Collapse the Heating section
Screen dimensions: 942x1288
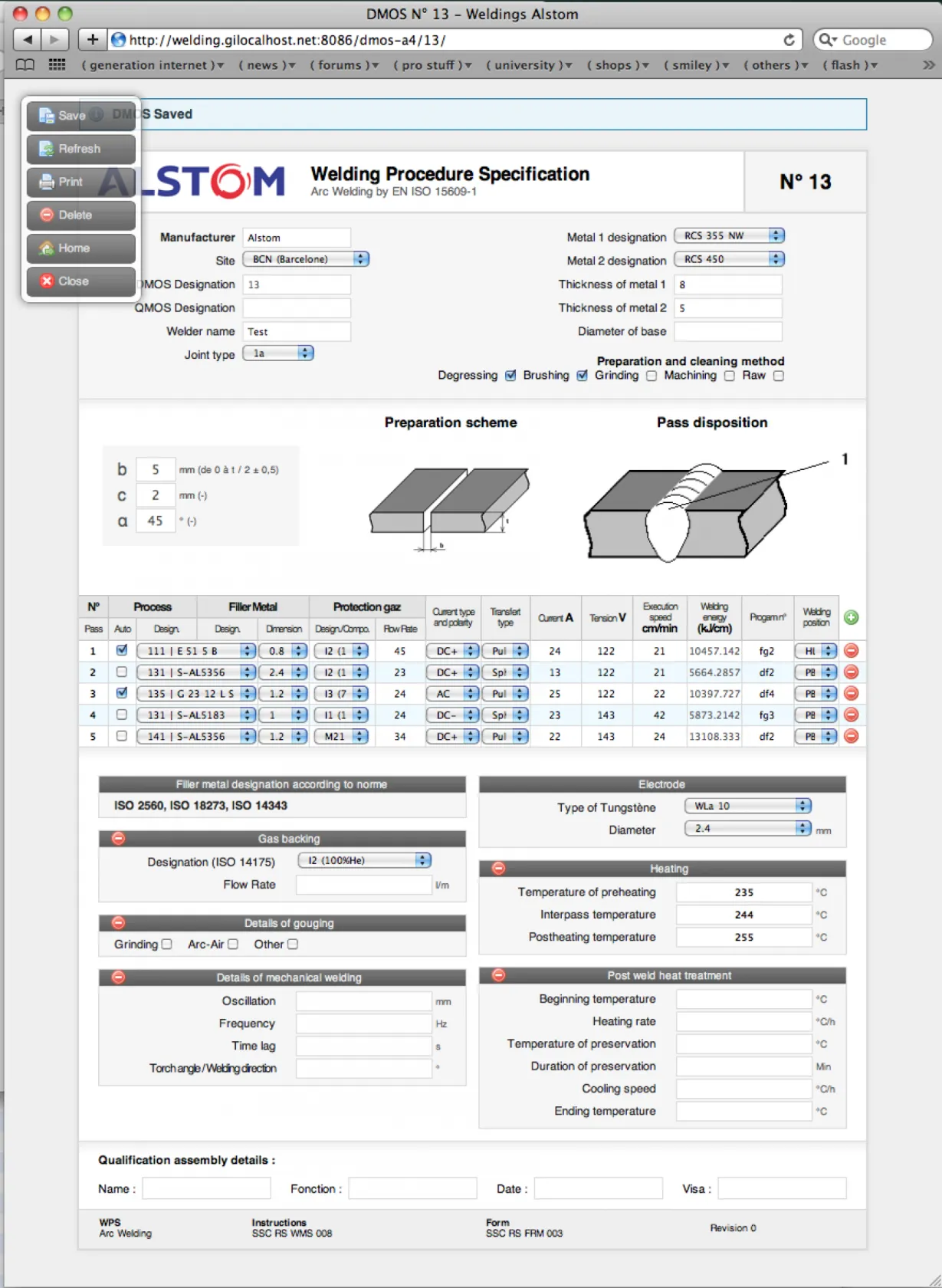click(498, 868)
